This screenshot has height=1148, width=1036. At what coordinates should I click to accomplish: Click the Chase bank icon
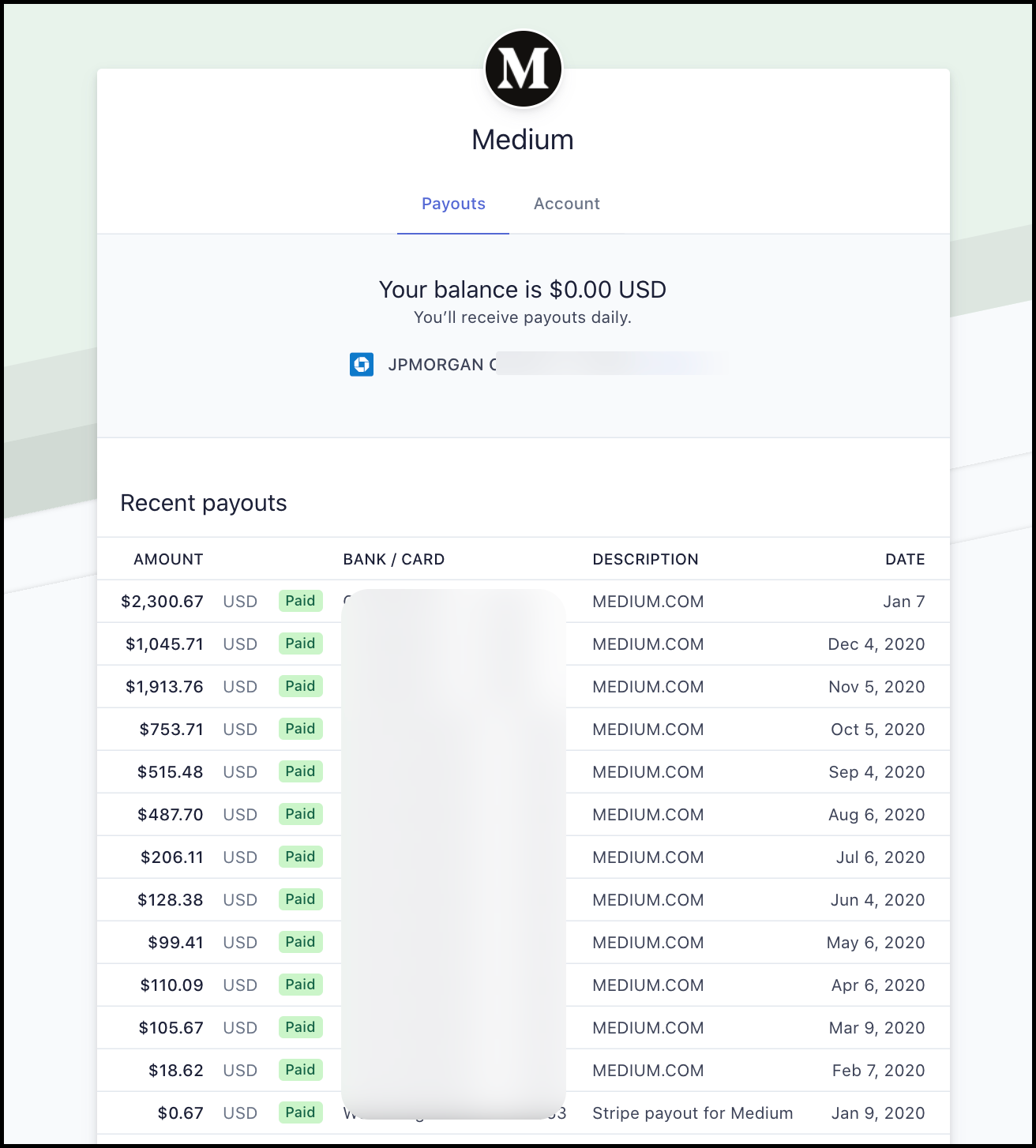[x=362, y=365]
